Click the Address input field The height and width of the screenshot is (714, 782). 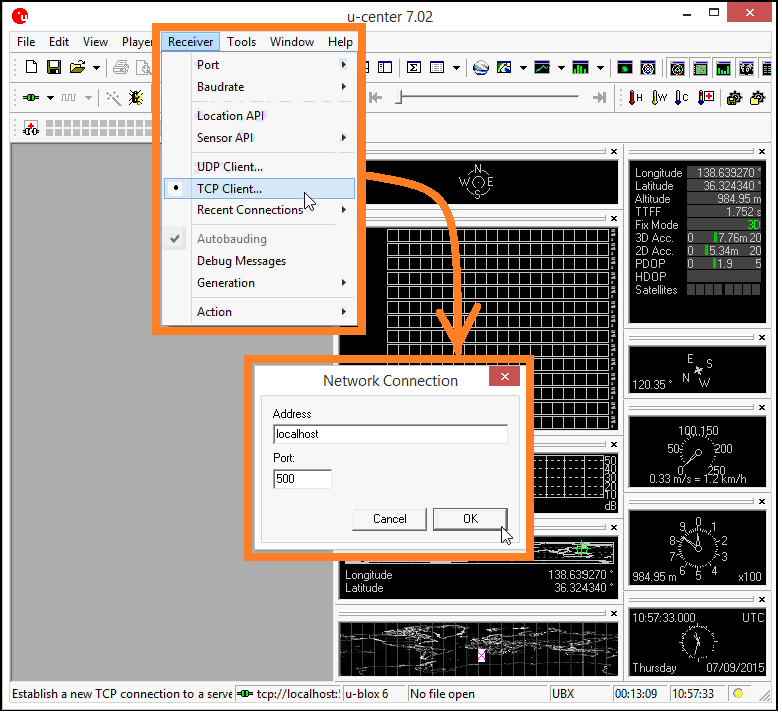pos(390,435)
